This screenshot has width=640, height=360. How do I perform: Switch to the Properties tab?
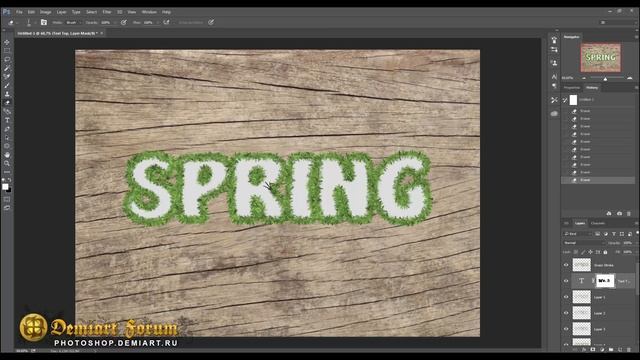coord(572,88)
